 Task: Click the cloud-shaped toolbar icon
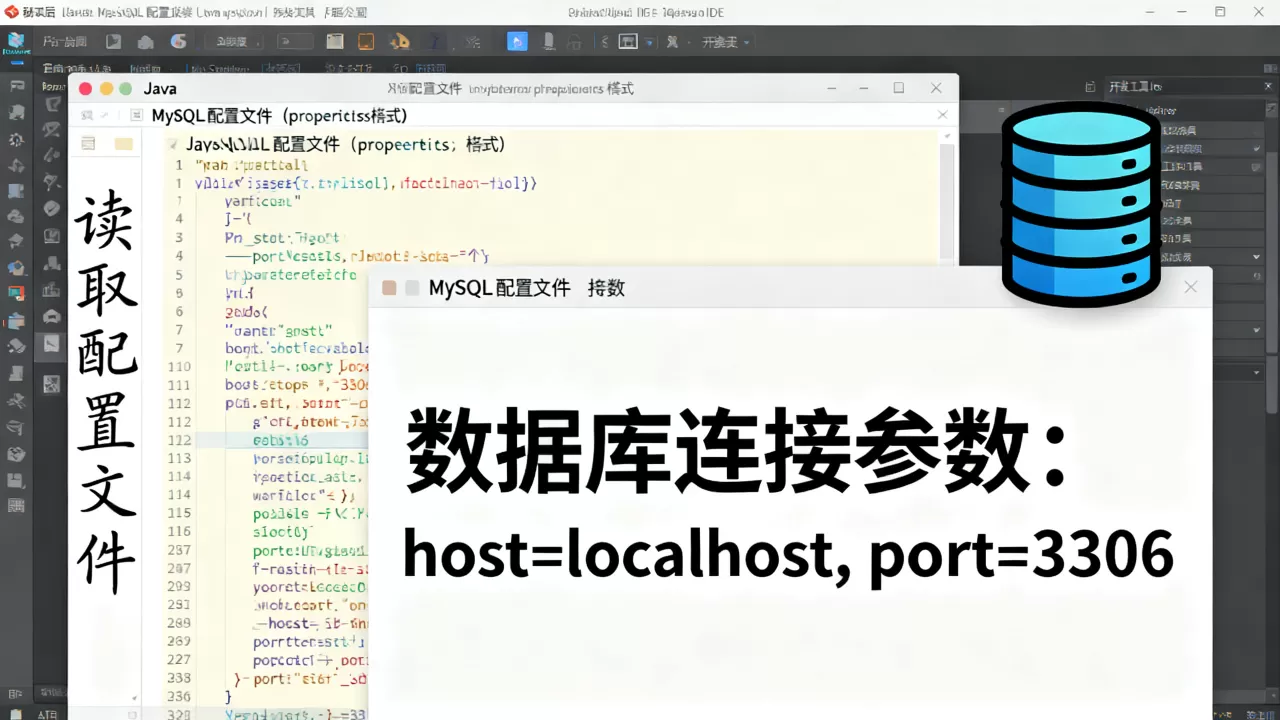(x=146, y=42)
